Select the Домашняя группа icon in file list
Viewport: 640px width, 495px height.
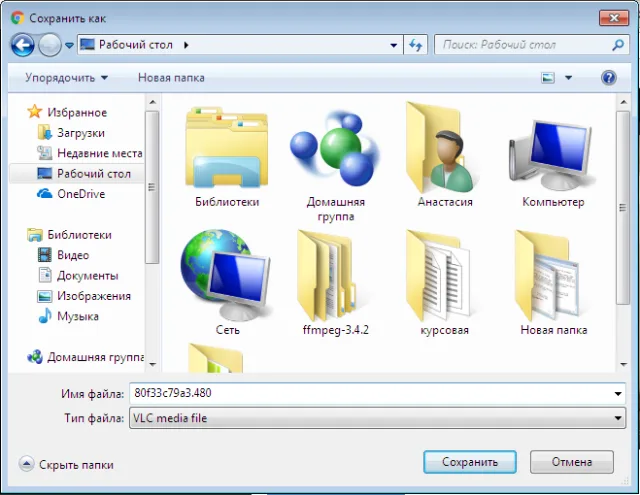point(336,163)
